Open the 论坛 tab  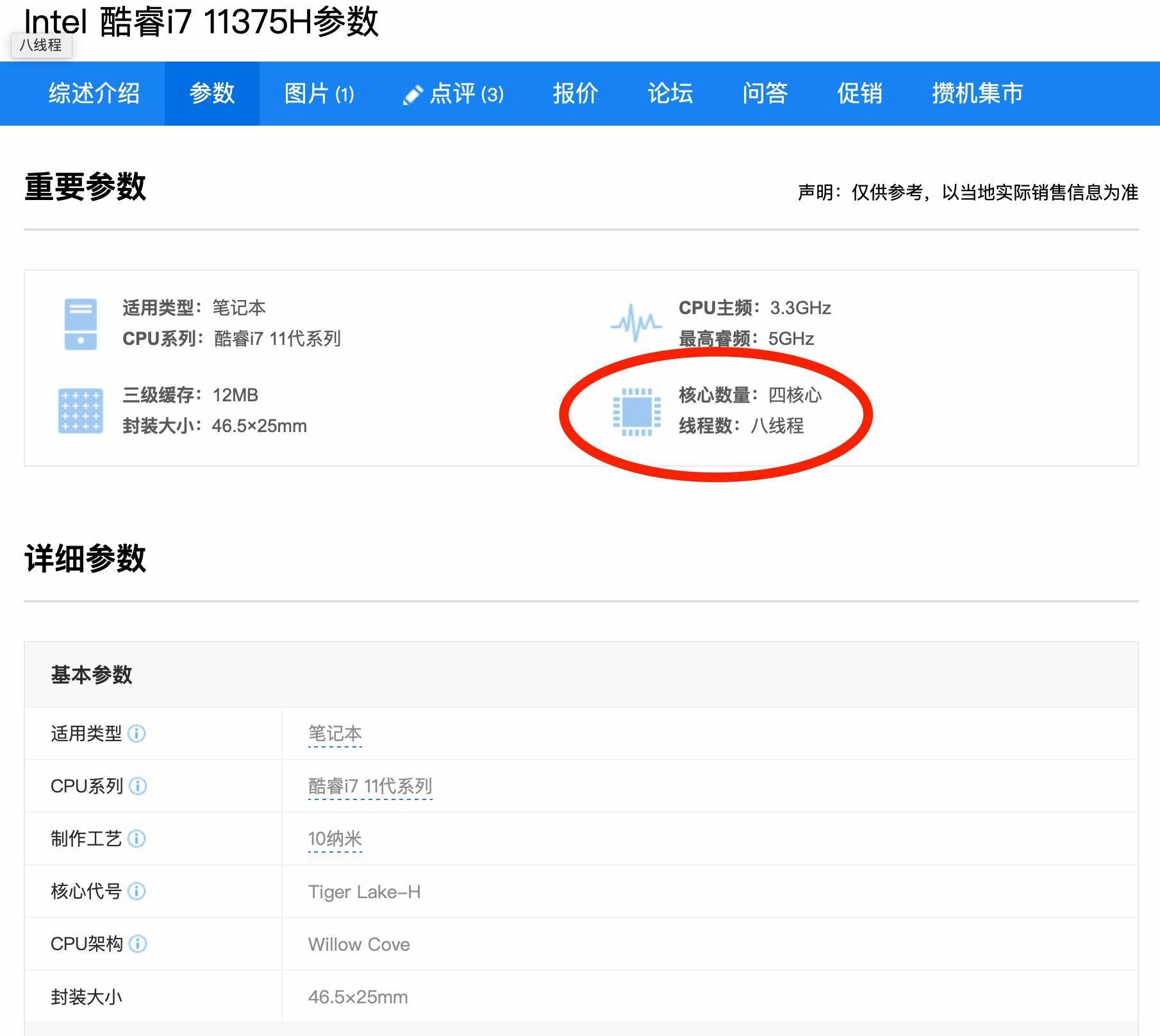(670, 94)
